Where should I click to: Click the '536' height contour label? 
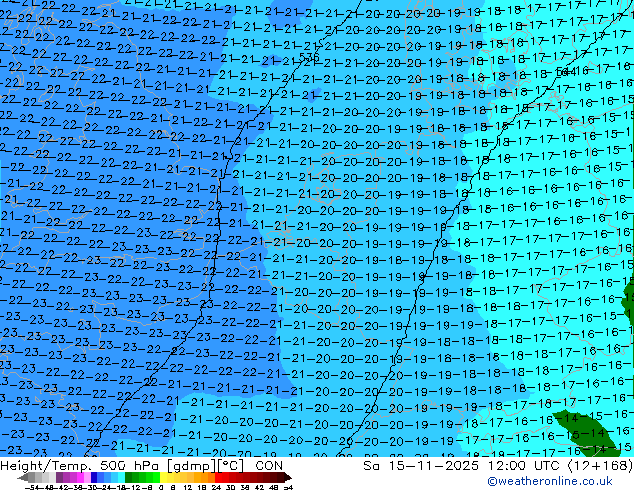coord(309,57)
